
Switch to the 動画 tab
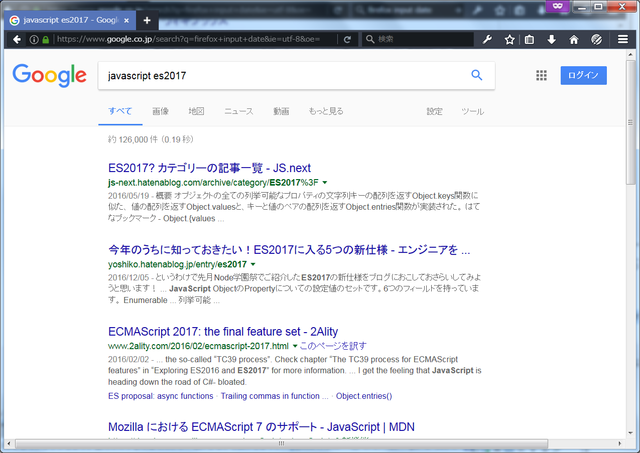pyautogui.click(x=281, y=111)
